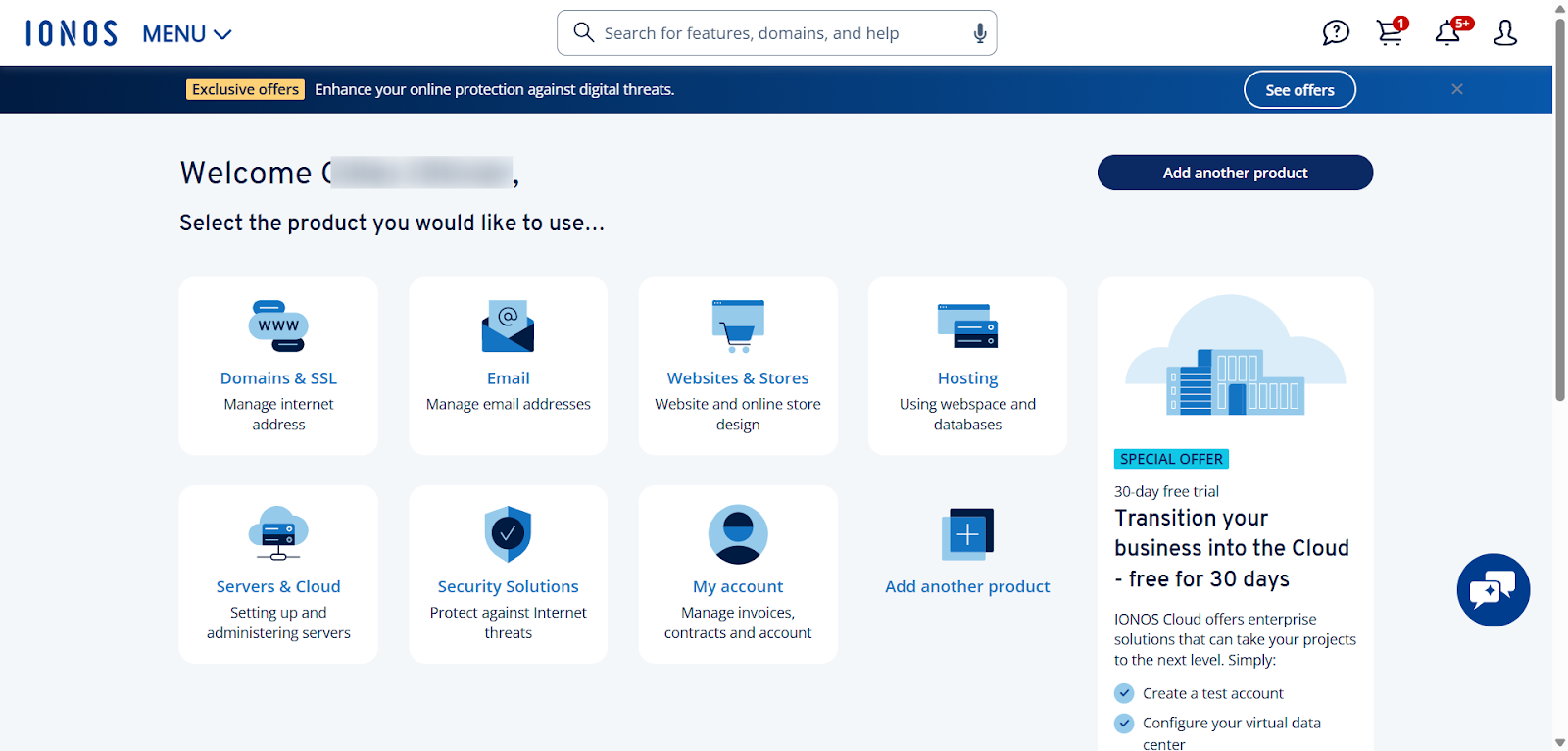Open the help chat bubble icon in header
The height and width of the screenshot is (751, 1568).
pyautogui.click(x=1336, y=33)
